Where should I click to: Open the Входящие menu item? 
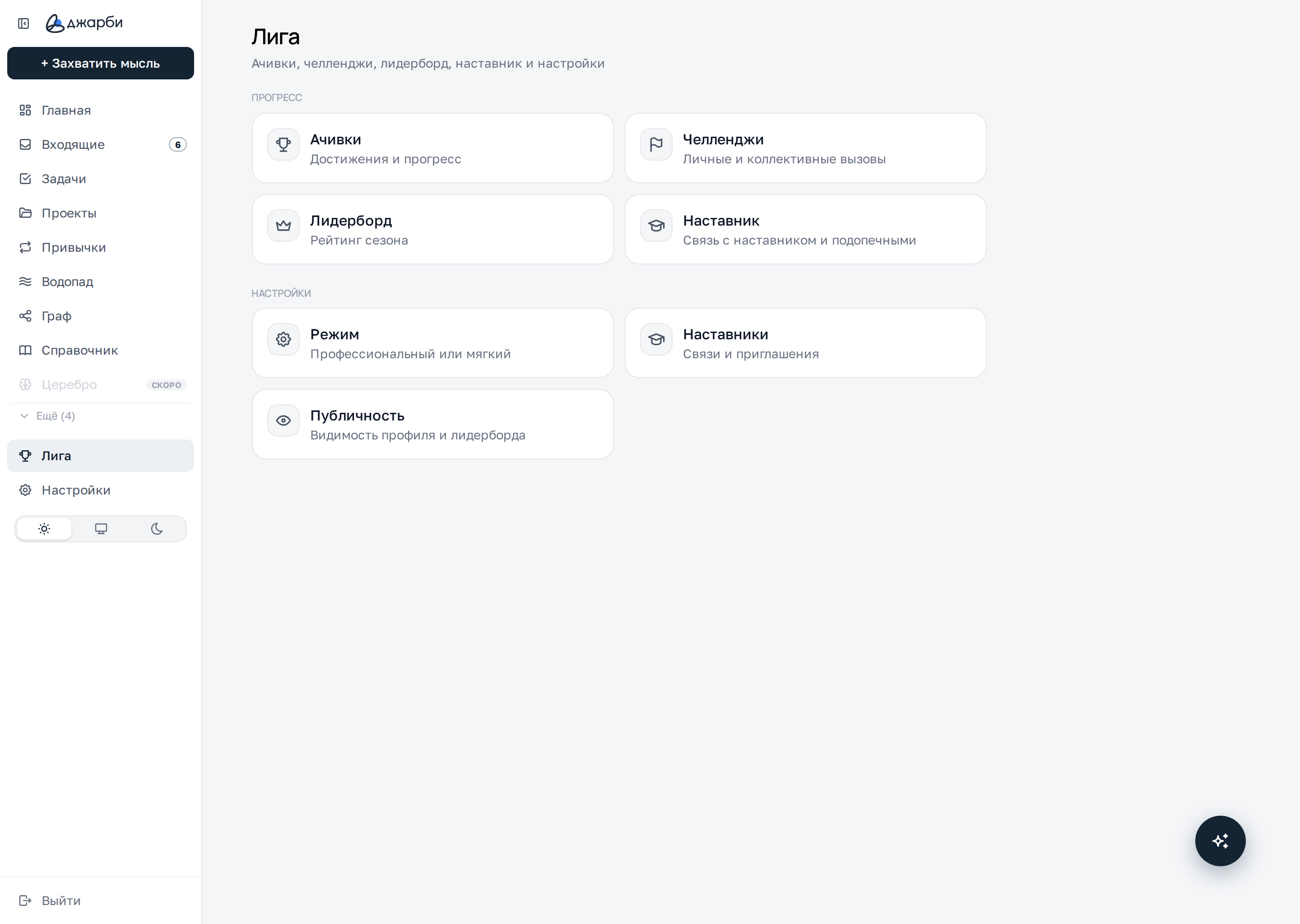[101, 144]
